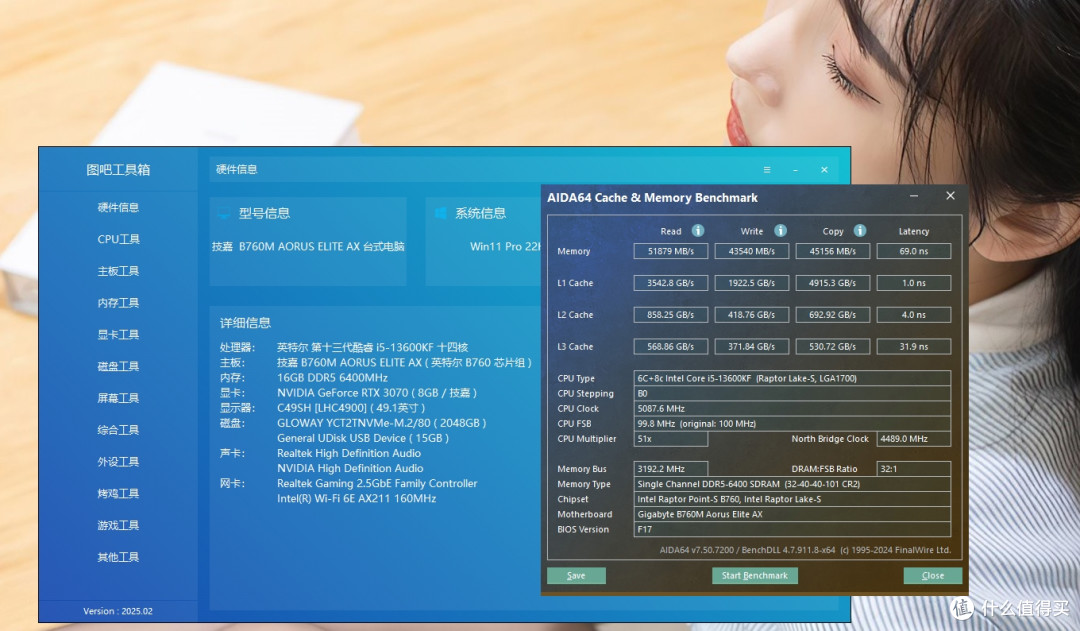Click Memory Copy value 45156 MB/s
Image resolution: width=1080 pixels, height=631 pixels.
833,251
